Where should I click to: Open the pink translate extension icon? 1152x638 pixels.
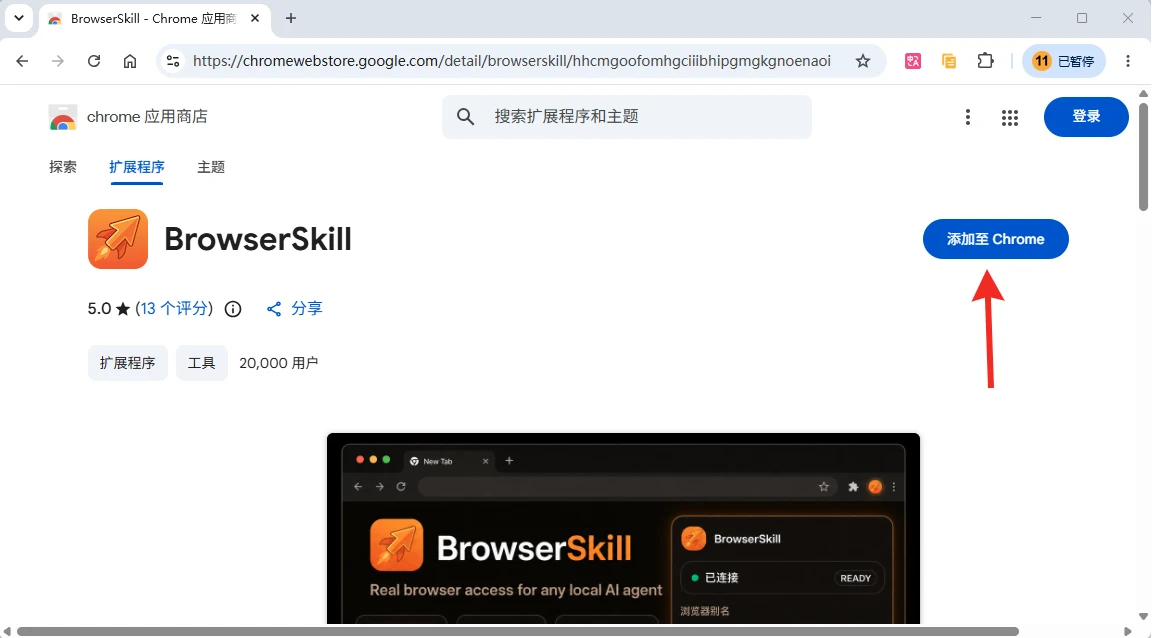click(913, 61)
